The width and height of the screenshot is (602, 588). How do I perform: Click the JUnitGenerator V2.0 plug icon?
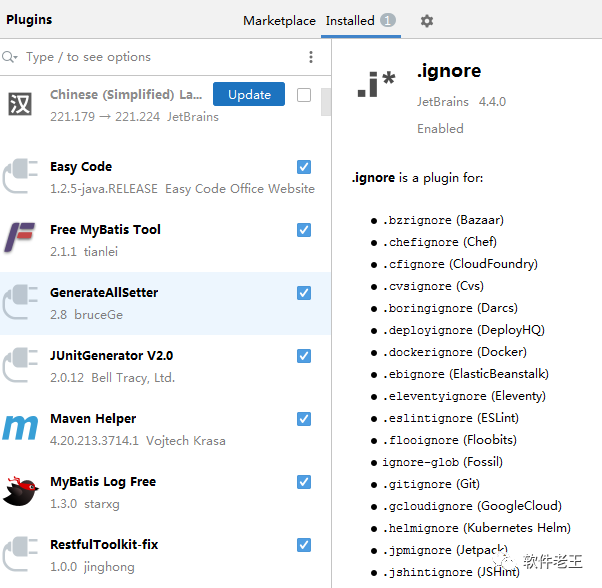[20, 366]
